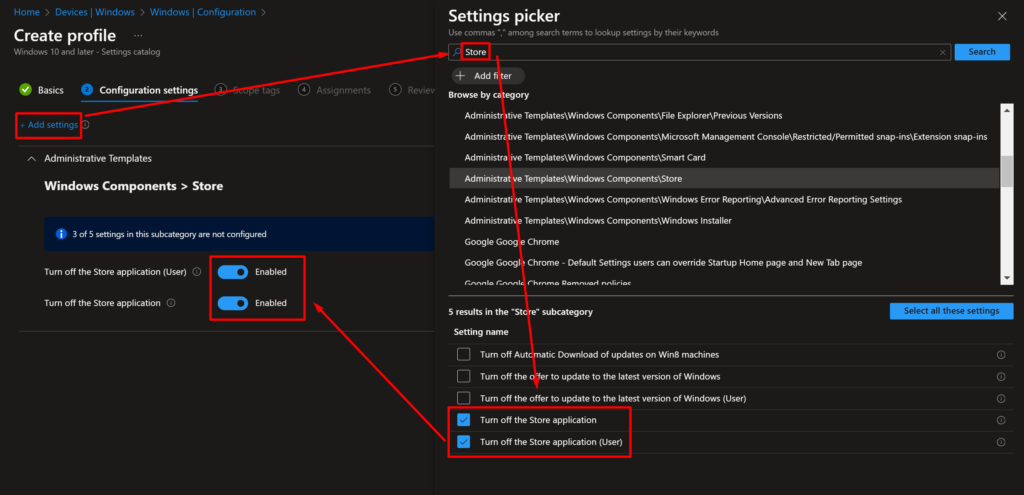
Task: Click the category list scrollbar down arrow
Action: (x=1008, y=278)
